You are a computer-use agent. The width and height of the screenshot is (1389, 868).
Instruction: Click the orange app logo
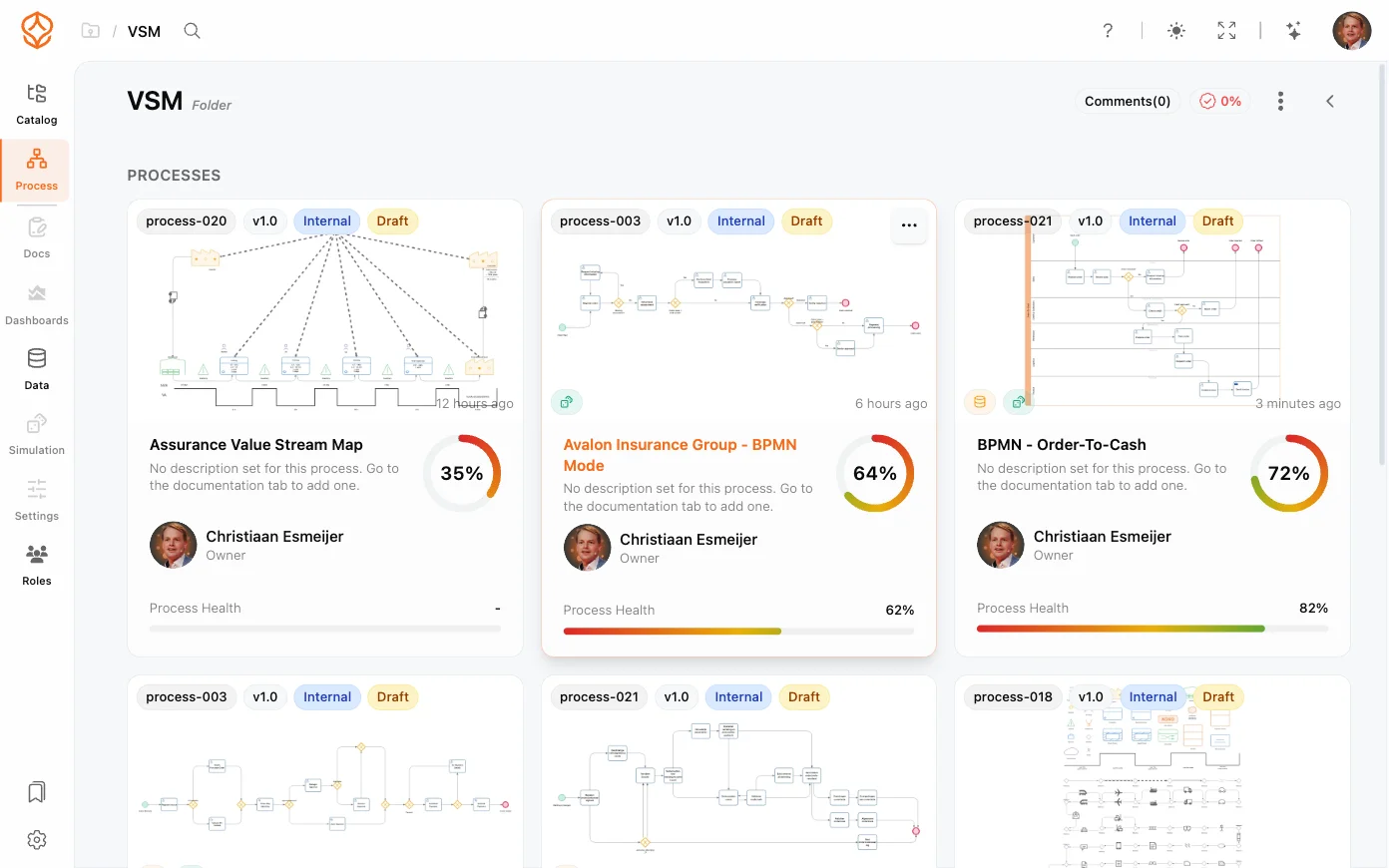(37, 30)
